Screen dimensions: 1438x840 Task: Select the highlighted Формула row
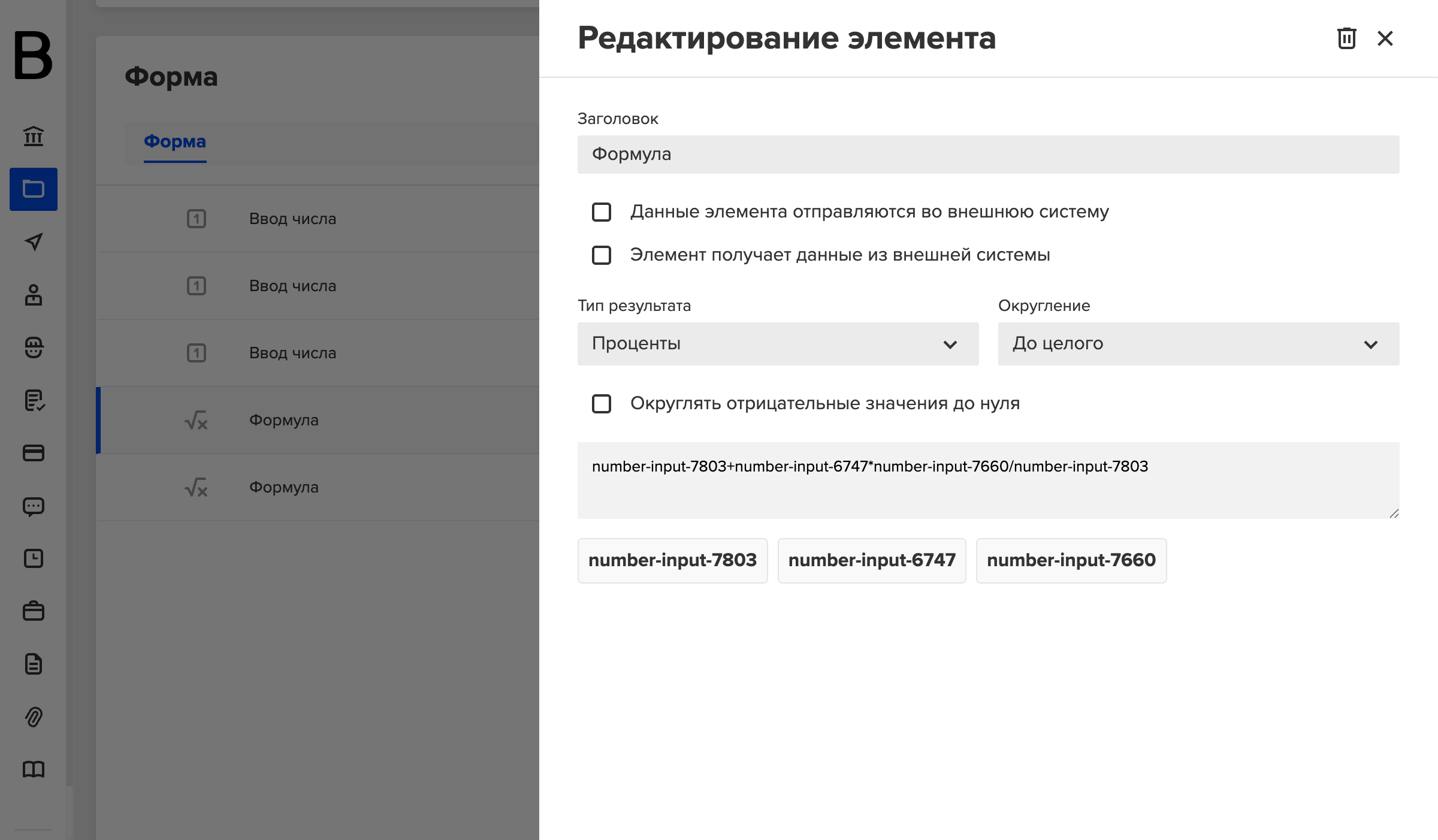coord(318,420)
